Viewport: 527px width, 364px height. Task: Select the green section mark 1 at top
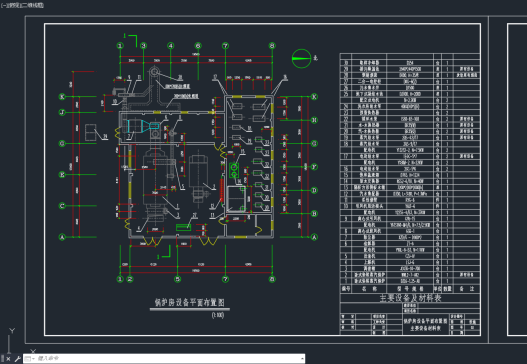(130, 40)
